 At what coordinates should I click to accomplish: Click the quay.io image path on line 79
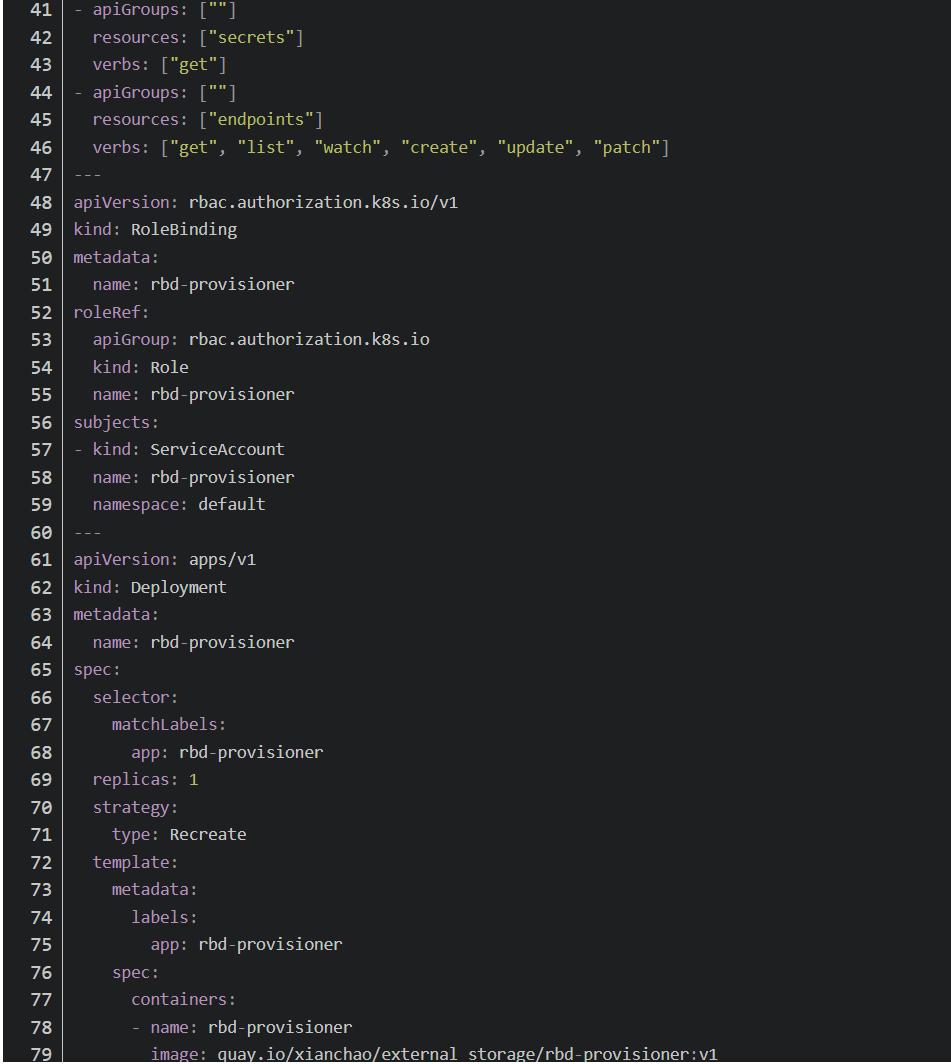[467, 1054]
